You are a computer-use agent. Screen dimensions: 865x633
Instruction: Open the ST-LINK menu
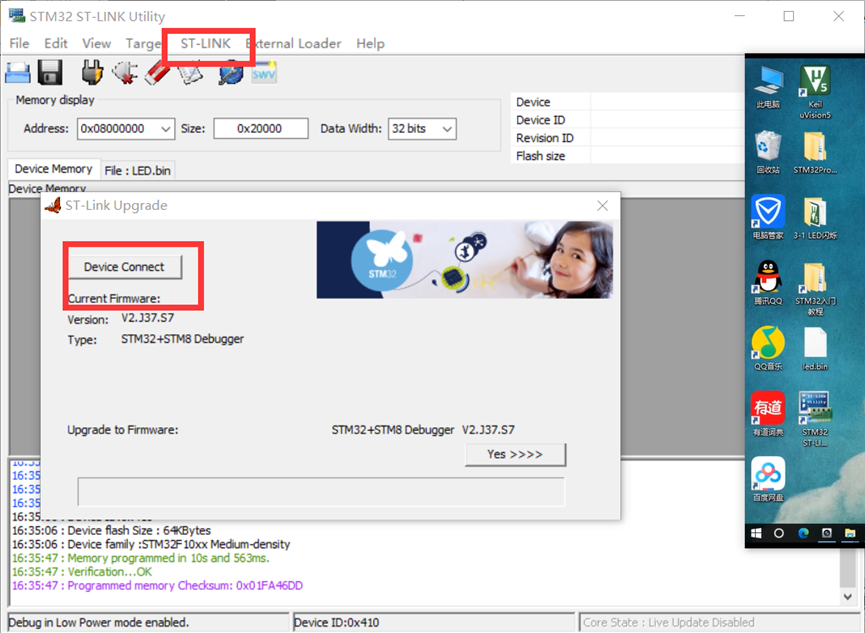pos(206,44)
